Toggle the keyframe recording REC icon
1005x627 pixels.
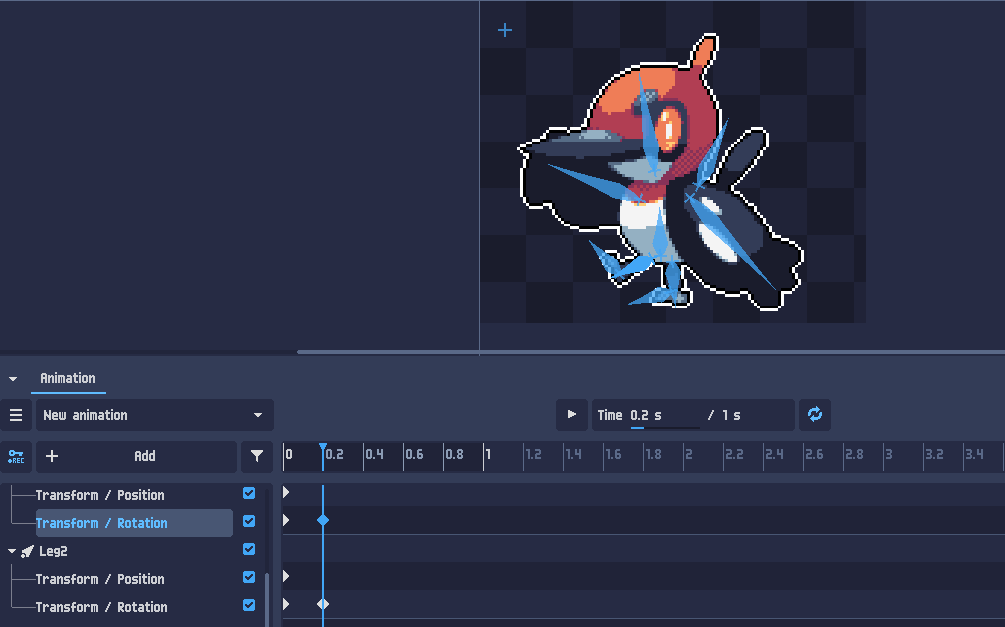click(16, 456)
